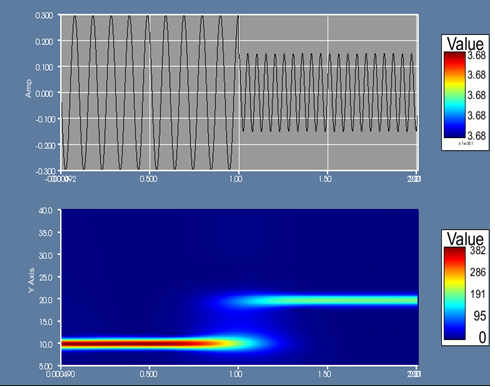Screen dimensions: 495x387
Task: Click the 1.50 time tick under the waveform plot
Action: coord(324,179)
